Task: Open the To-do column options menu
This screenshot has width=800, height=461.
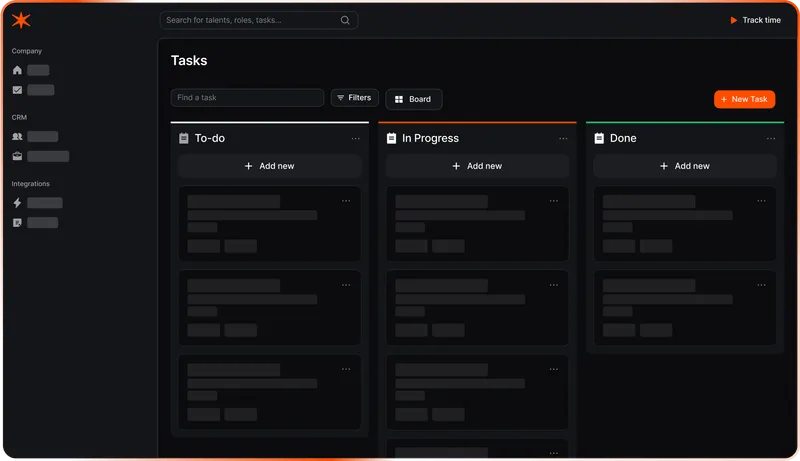Action: click(x=356, y=139)
